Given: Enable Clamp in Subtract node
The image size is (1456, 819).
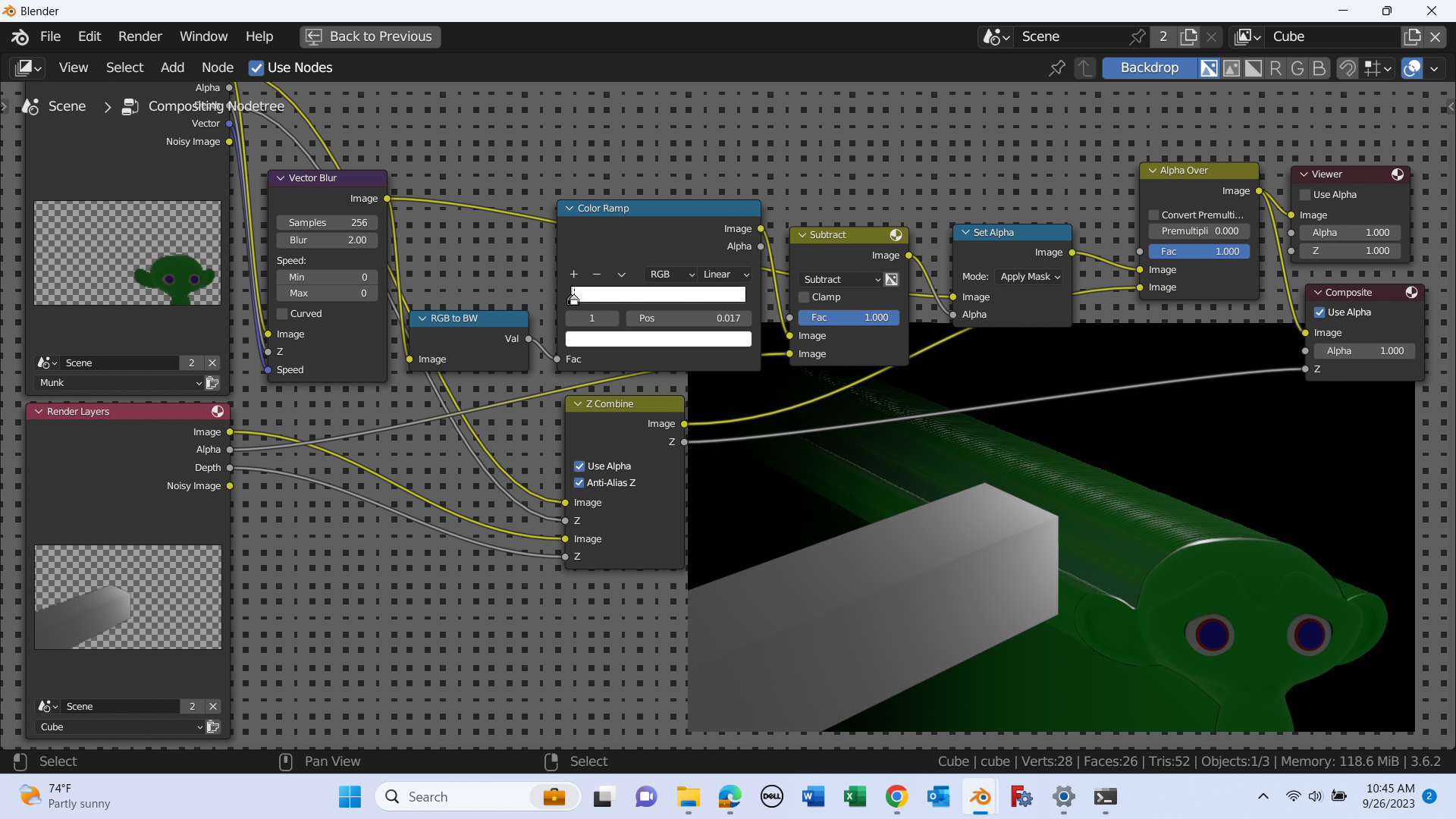Looking at the screenshot, I should pos(804,297).
